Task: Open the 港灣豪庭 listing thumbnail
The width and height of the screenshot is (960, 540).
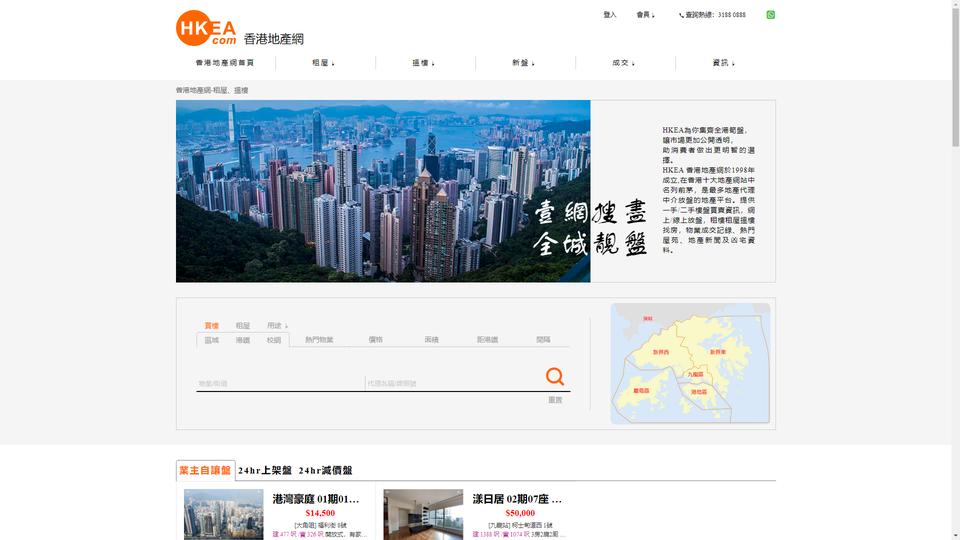Action: pos(223,514)
